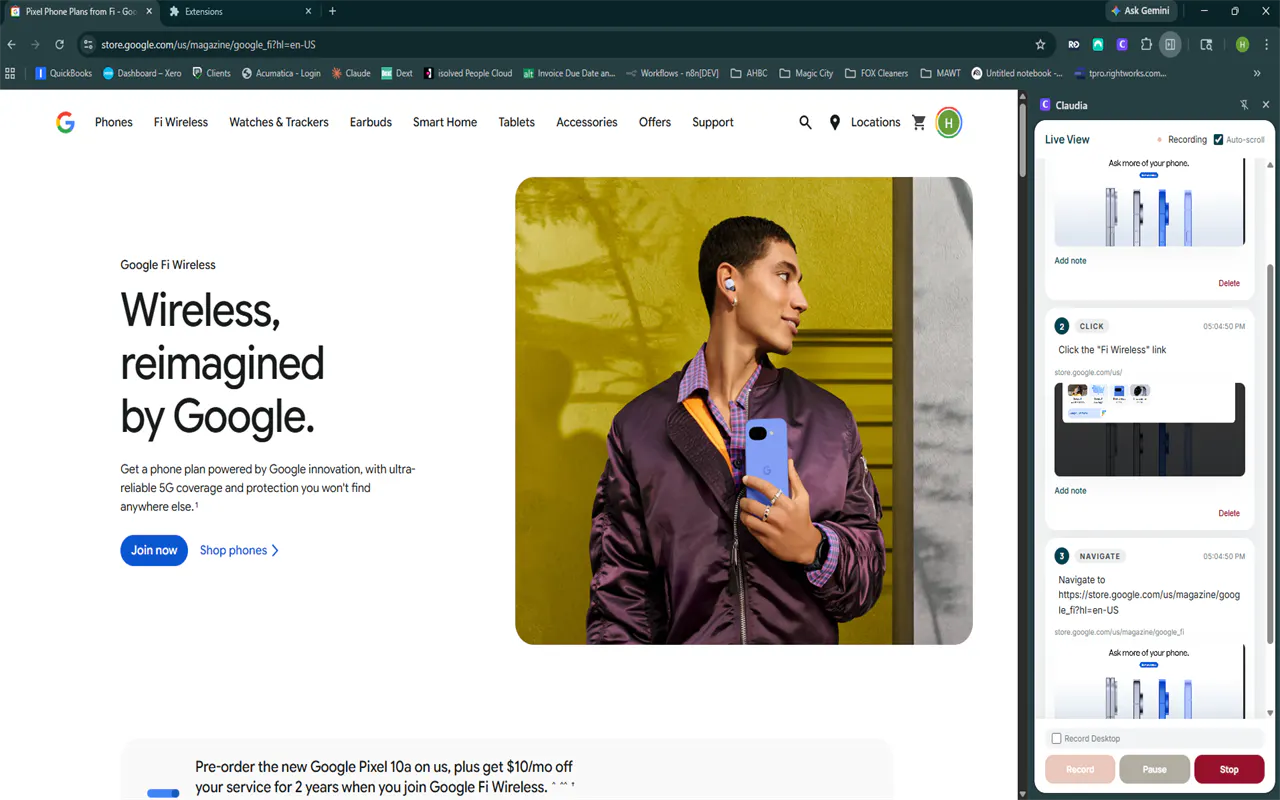Open the store account avatar H

pos(948,123)
